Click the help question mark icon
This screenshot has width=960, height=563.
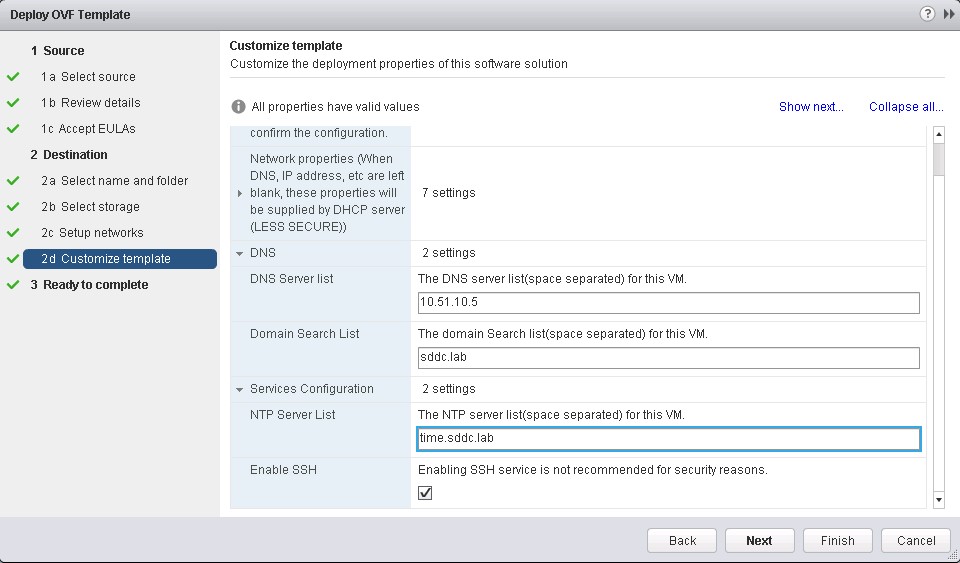(x=928, y=14)
